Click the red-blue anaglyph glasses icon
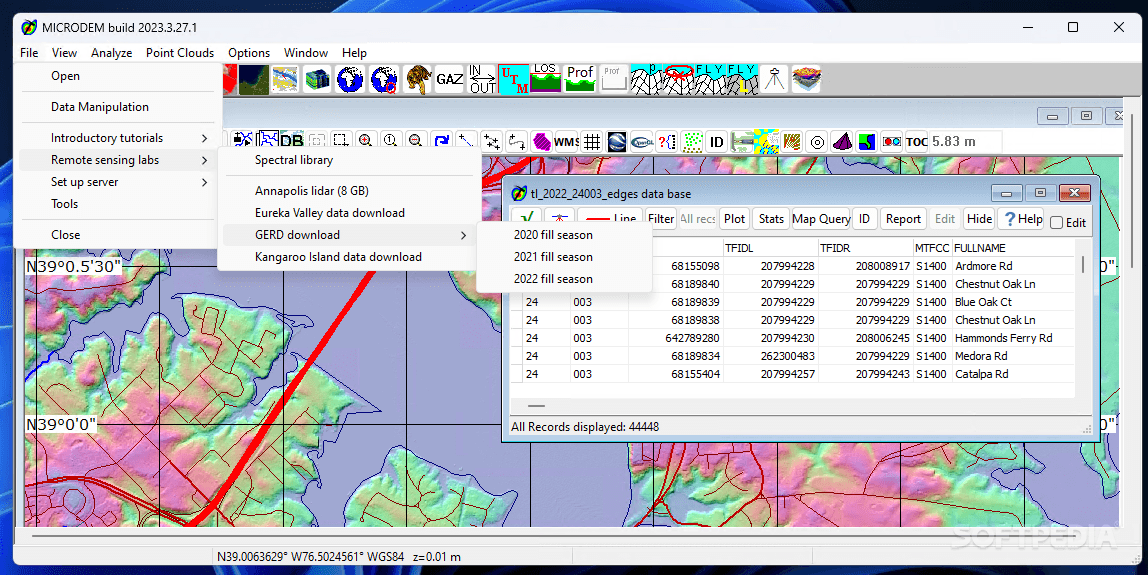 click(892, 141)
